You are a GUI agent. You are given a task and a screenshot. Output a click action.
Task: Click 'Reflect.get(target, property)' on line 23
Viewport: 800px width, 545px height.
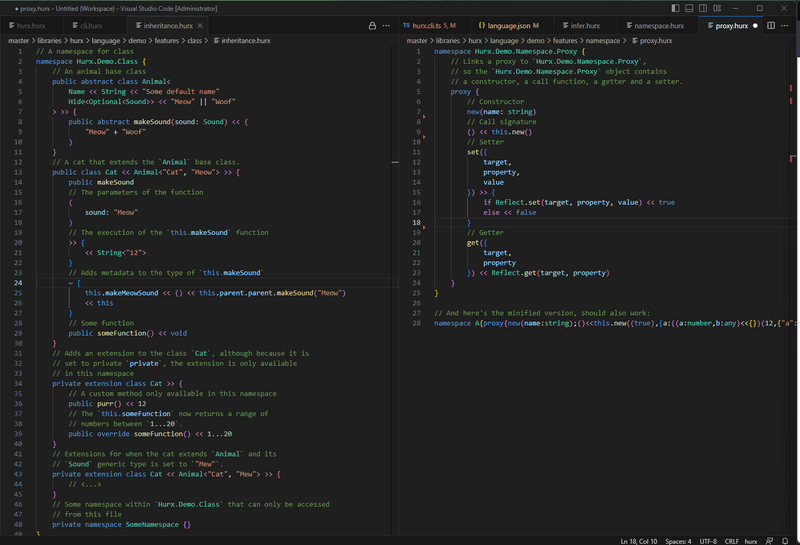click(x=551, y=273)
